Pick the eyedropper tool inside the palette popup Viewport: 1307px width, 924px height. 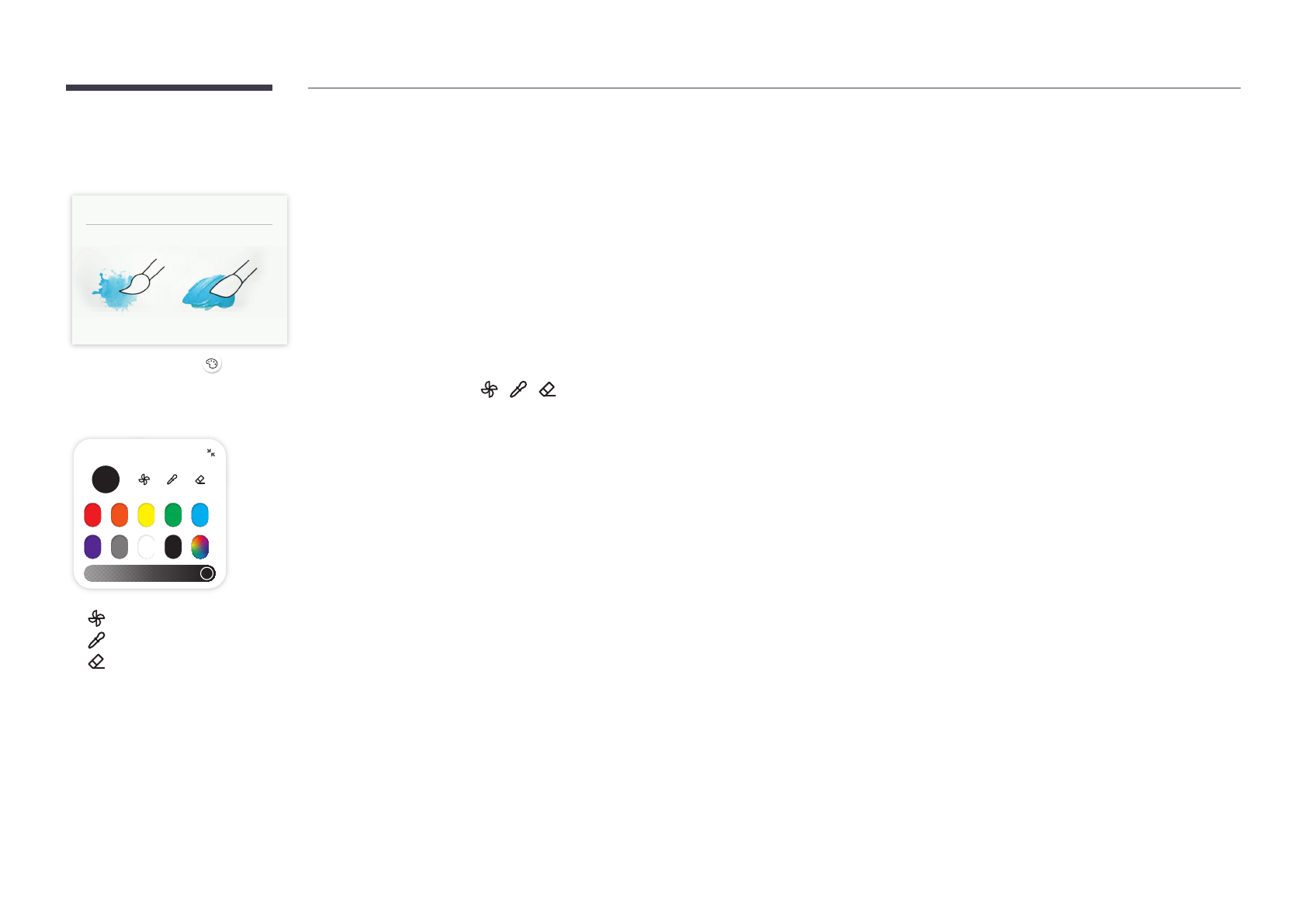172,479
